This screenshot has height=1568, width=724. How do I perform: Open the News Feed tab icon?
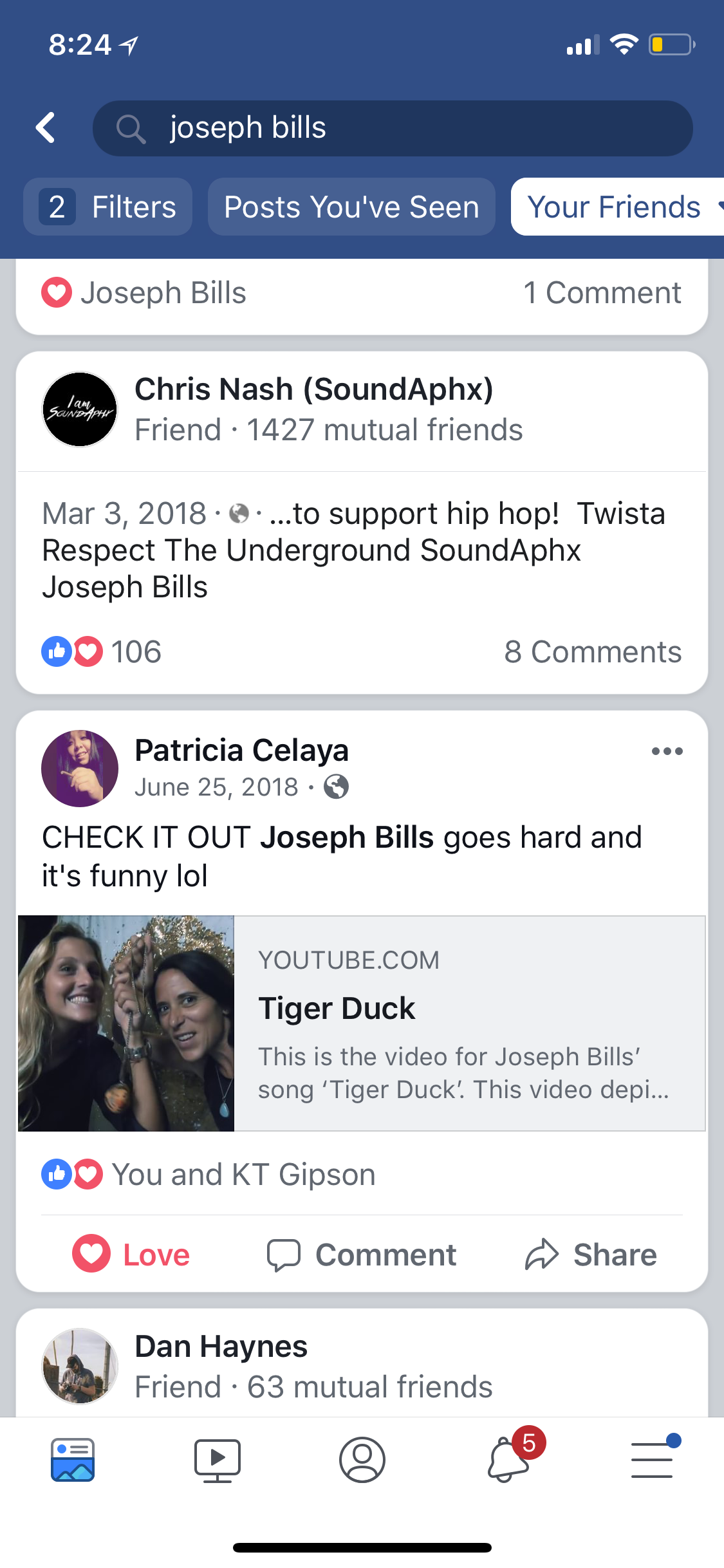(73, 1459)
